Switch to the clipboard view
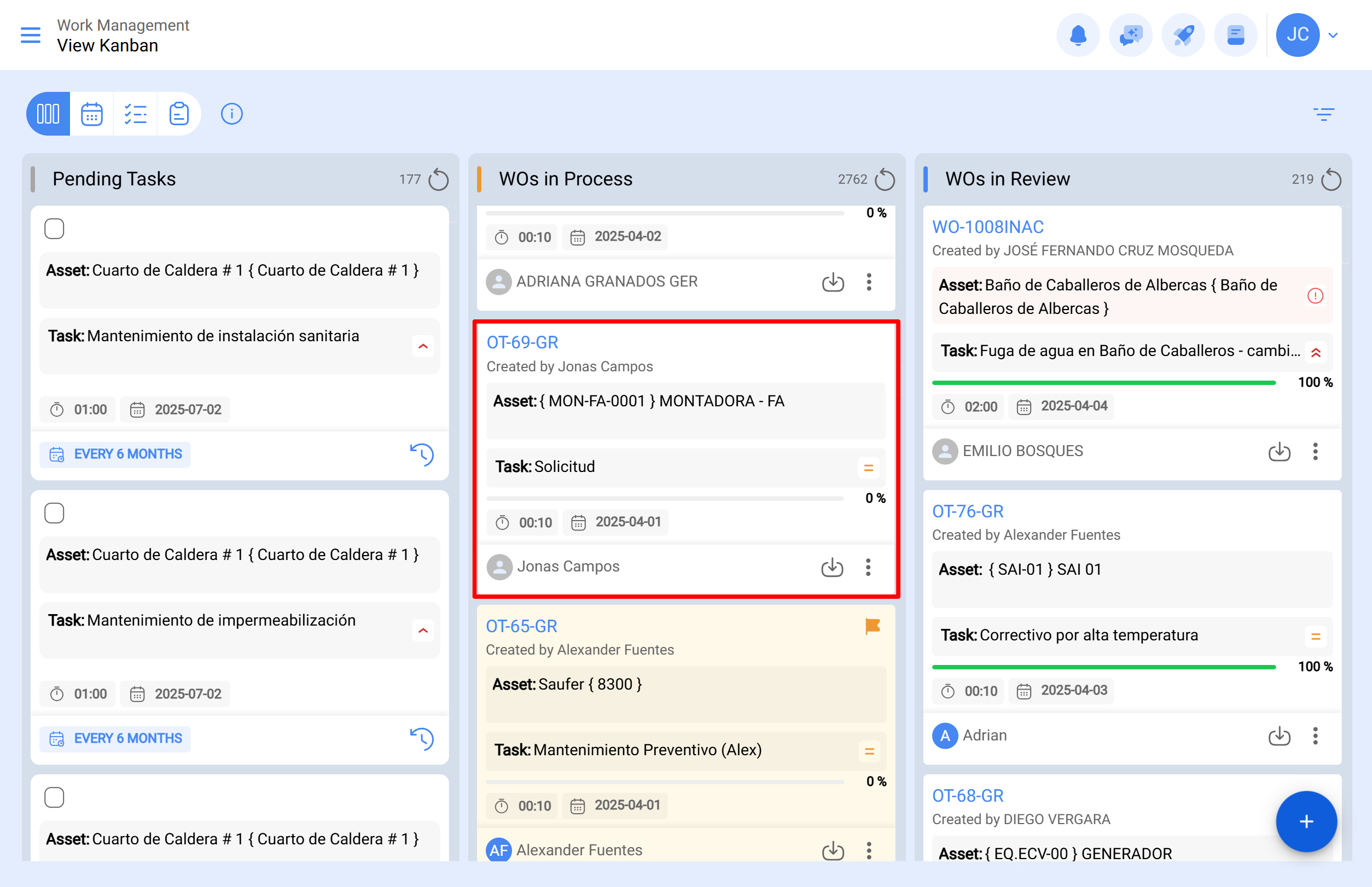Screen dimensions: 1372x887 point(179,113)
